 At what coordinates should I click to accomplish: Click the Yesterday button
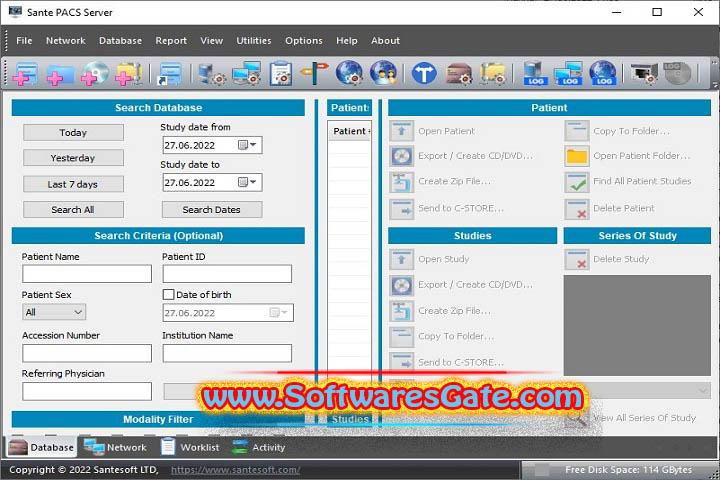pos(73,158)
